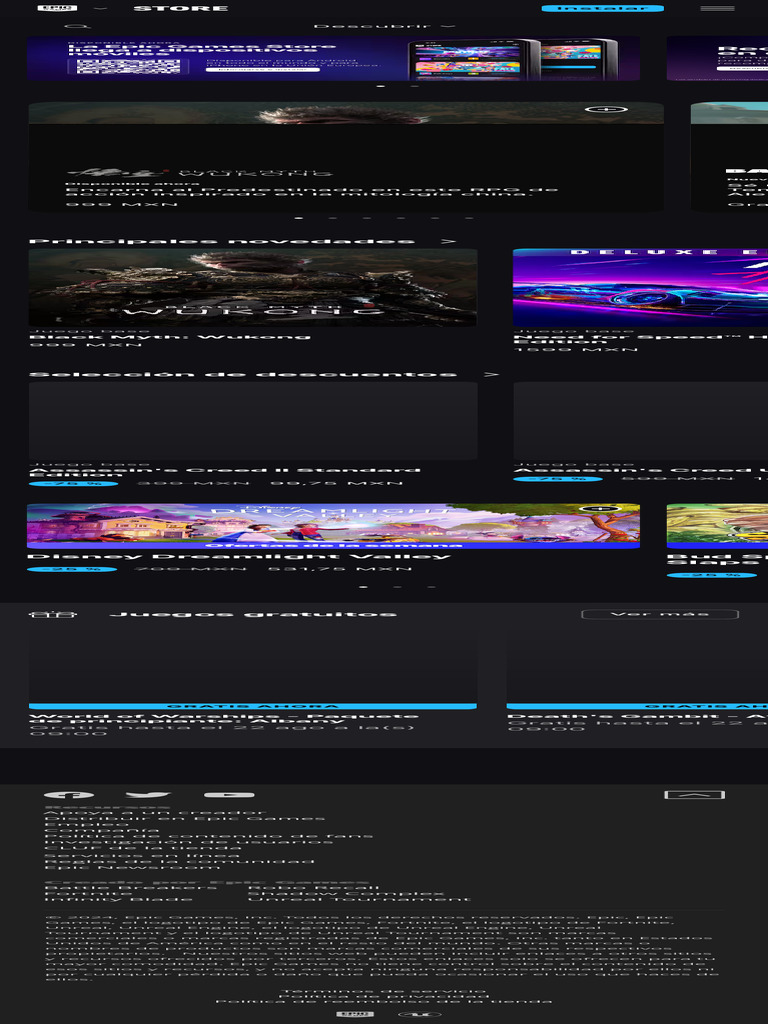Select last dot of hero carousel
The width and height of the screenshot is (768, 1024).
click(x=468, y=217)
